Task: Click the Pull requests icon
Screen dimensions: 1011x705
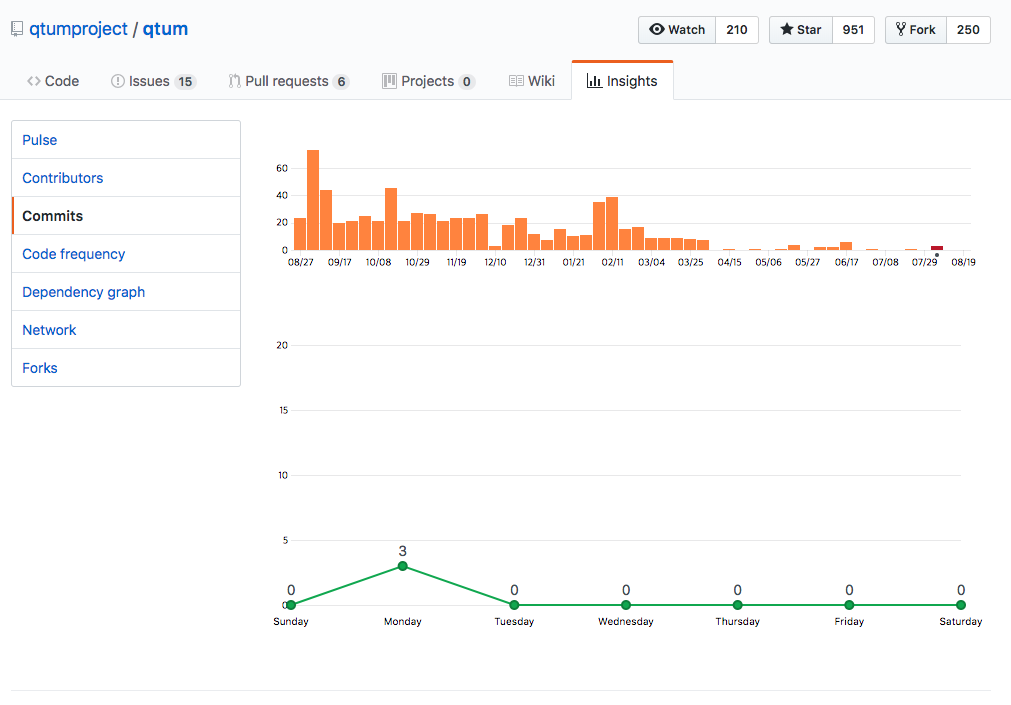Action: (234, 81)
